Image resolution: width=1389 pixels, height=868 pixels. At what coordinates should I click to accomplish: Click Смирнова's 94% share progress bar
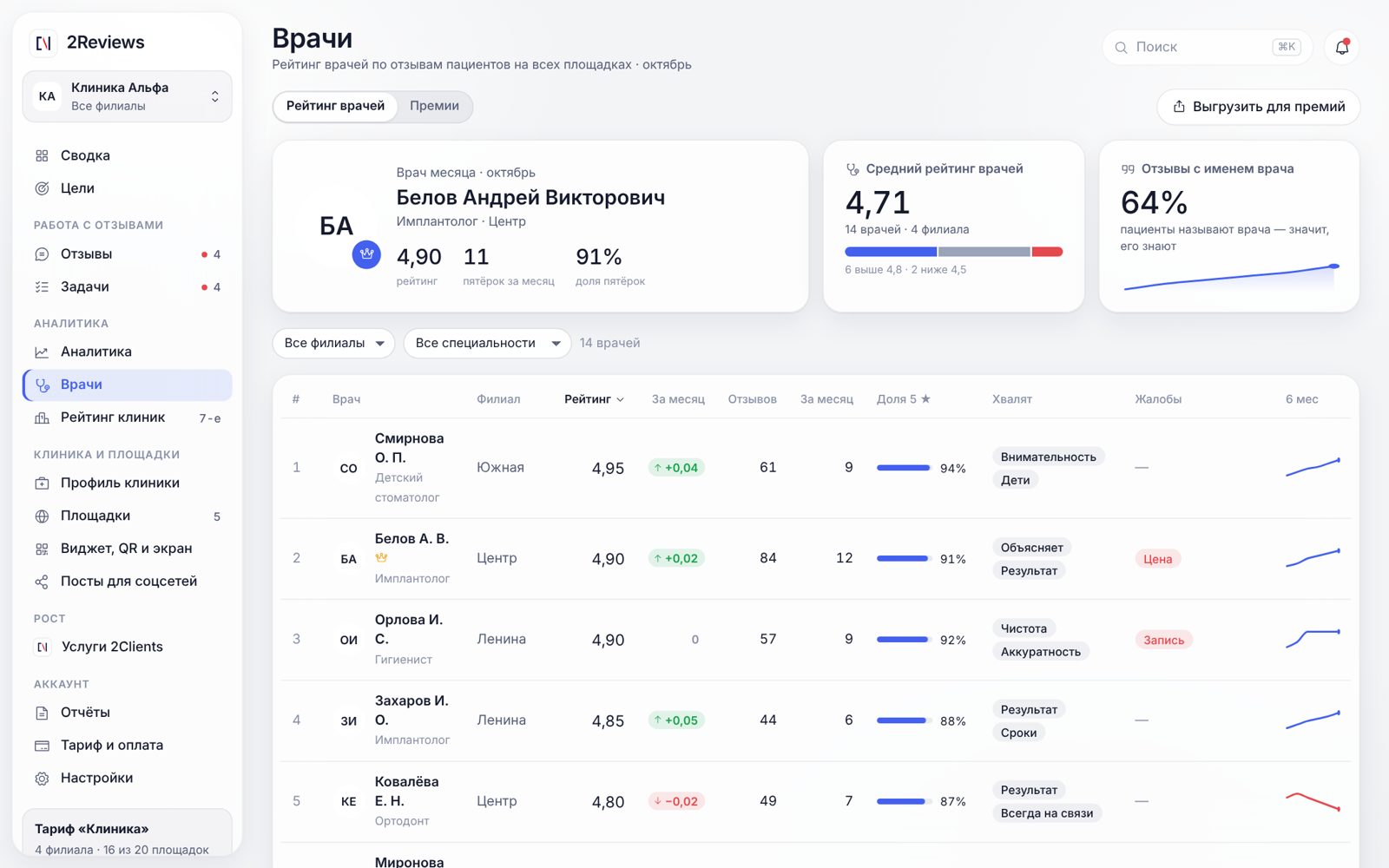pos(904,468)
